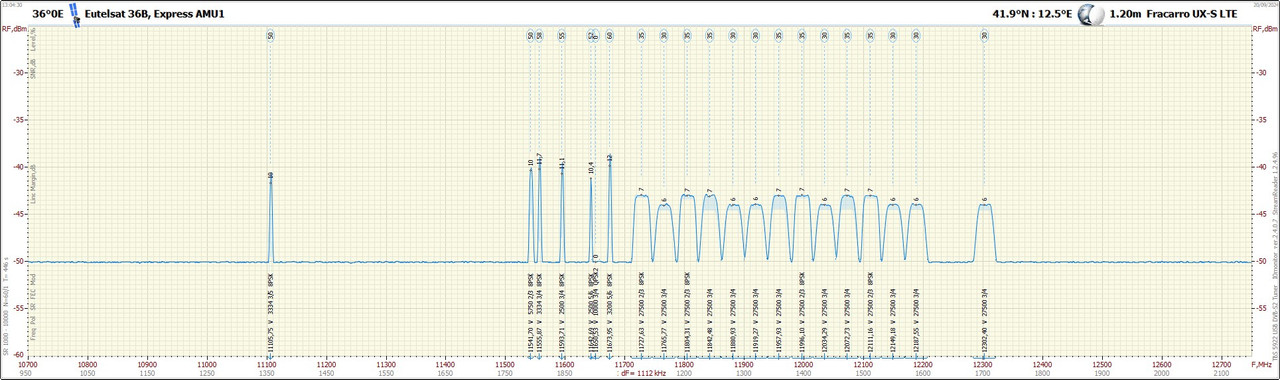Viewport: 1280px width, 380px height.
Task: Click the marker bubble above the 12302 MHz carrier
Action: click(984, 35)
